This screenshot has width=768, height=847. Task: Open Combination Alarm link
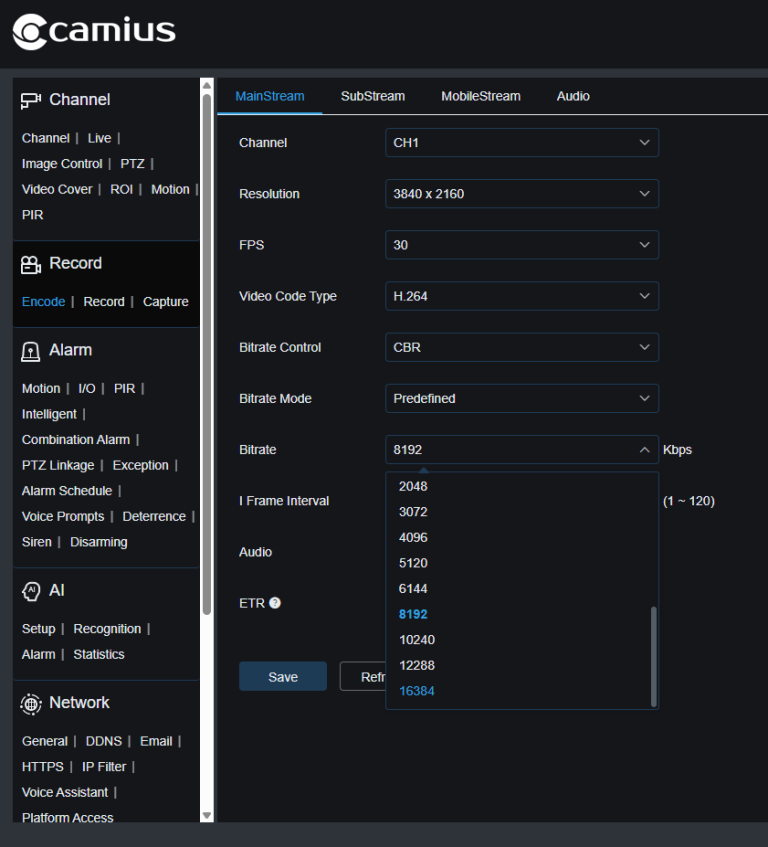coord(76,440)
